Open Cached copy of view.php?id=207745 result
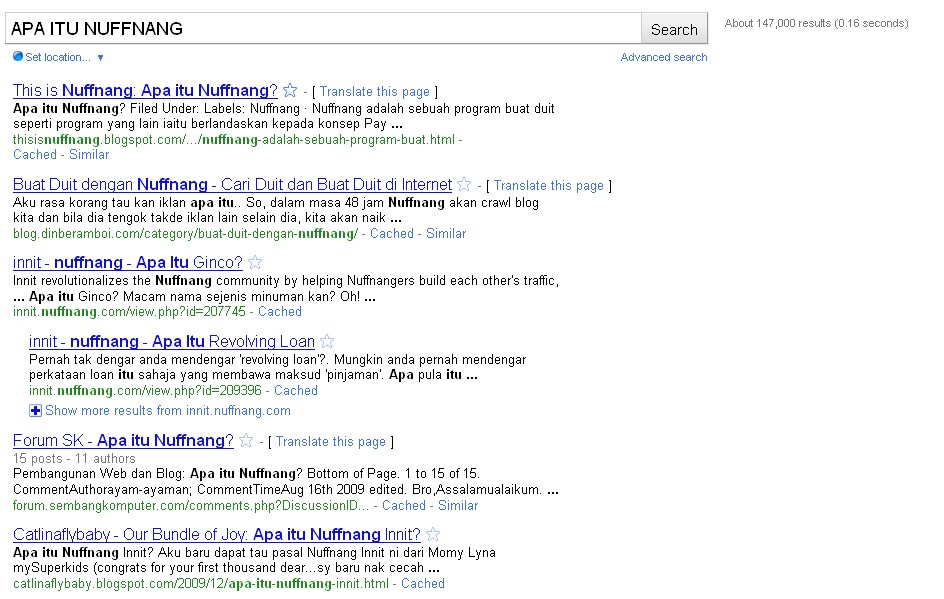The height and width of the screenshot is (599, 944). [280, 312]
